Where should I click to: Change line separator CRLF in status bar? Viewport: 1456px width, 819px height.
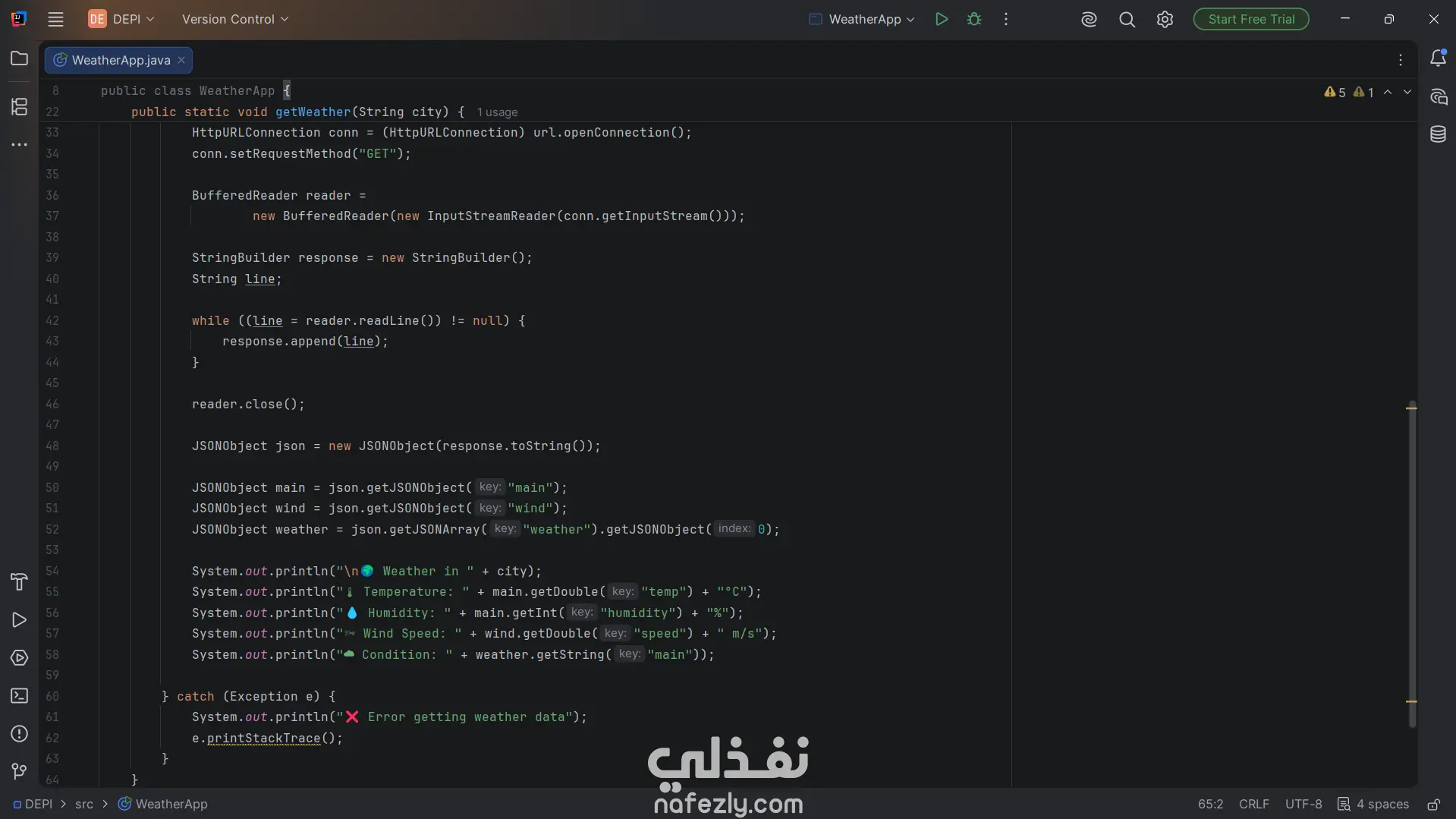[1253, 805]
